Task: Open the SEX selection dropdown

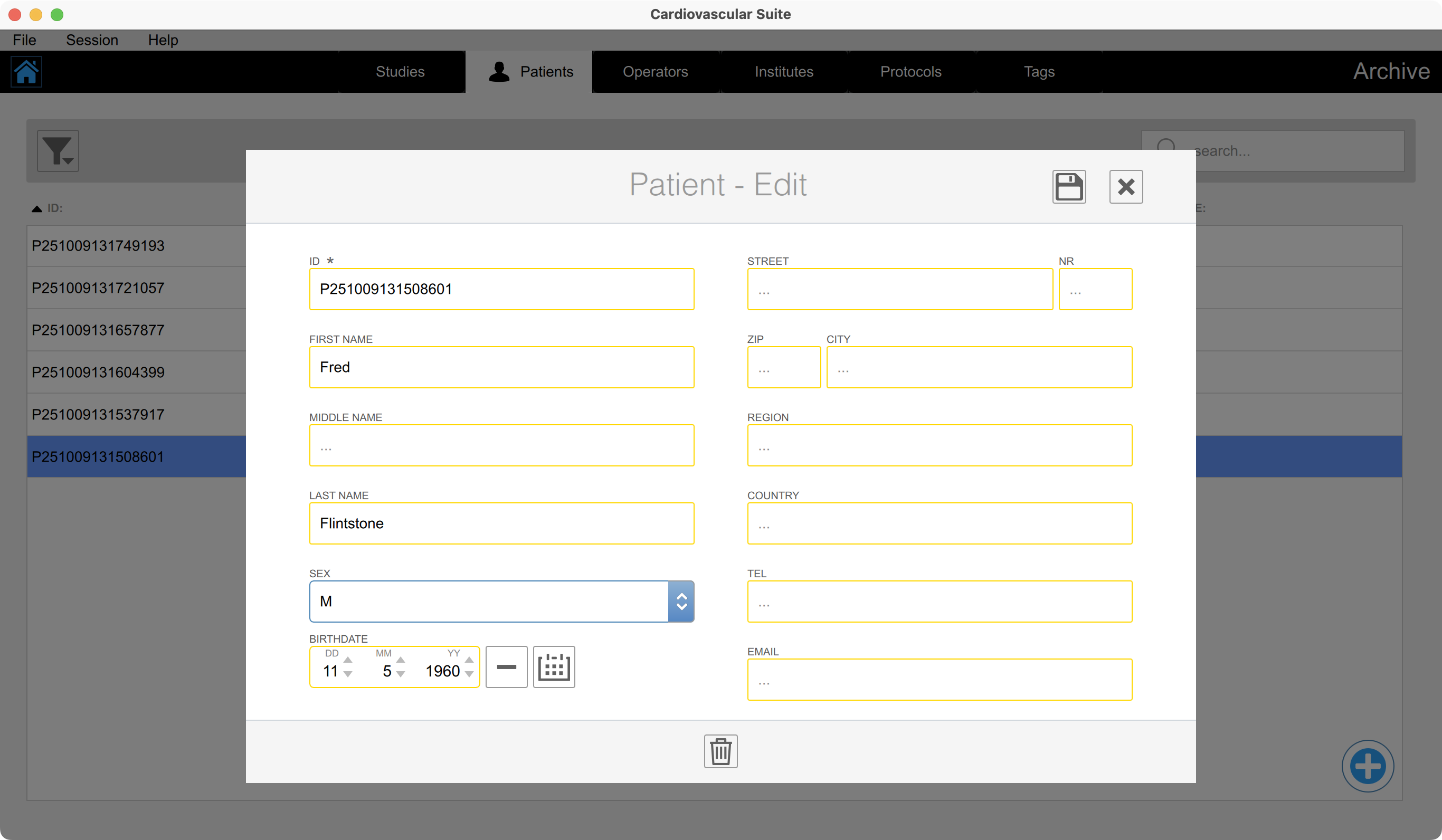Action: 681,601
